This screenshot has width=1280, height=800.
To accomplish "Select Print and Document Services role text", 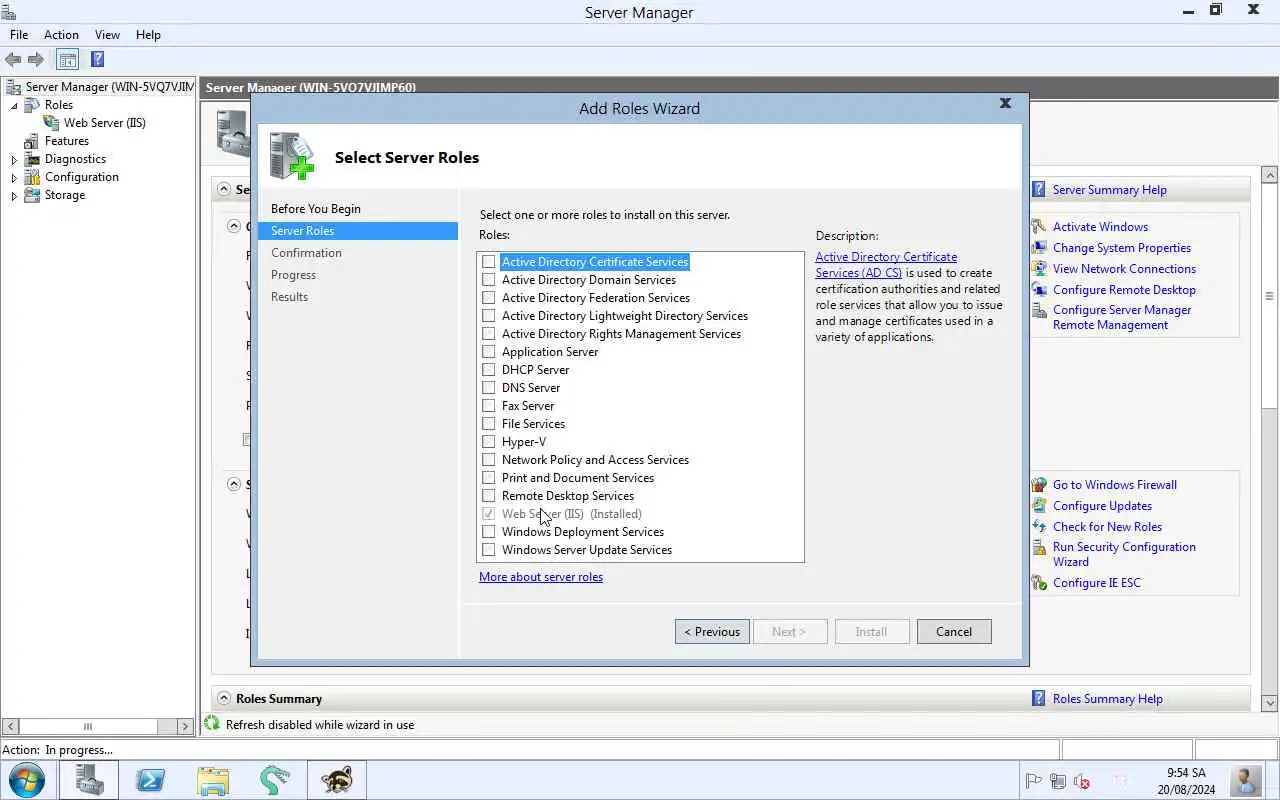I will (x=578, y=478).
